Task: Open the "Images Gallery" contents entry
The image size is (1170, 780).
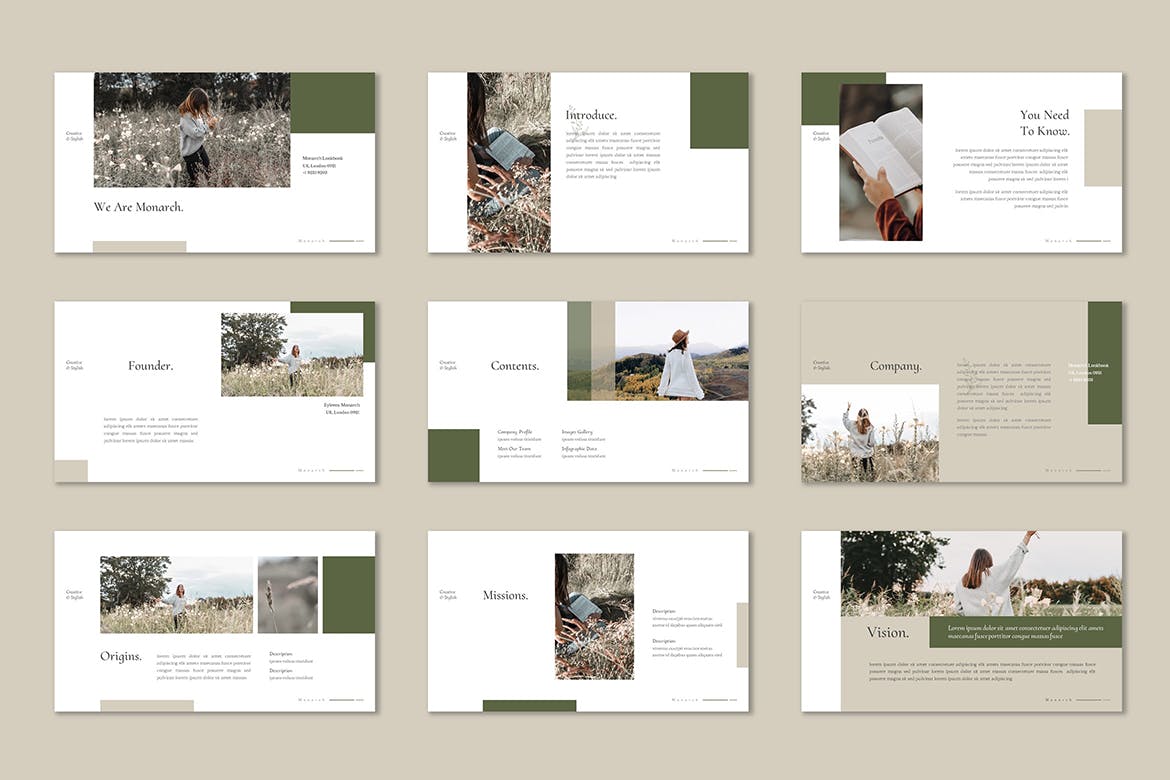Action: tap(577, 432)
